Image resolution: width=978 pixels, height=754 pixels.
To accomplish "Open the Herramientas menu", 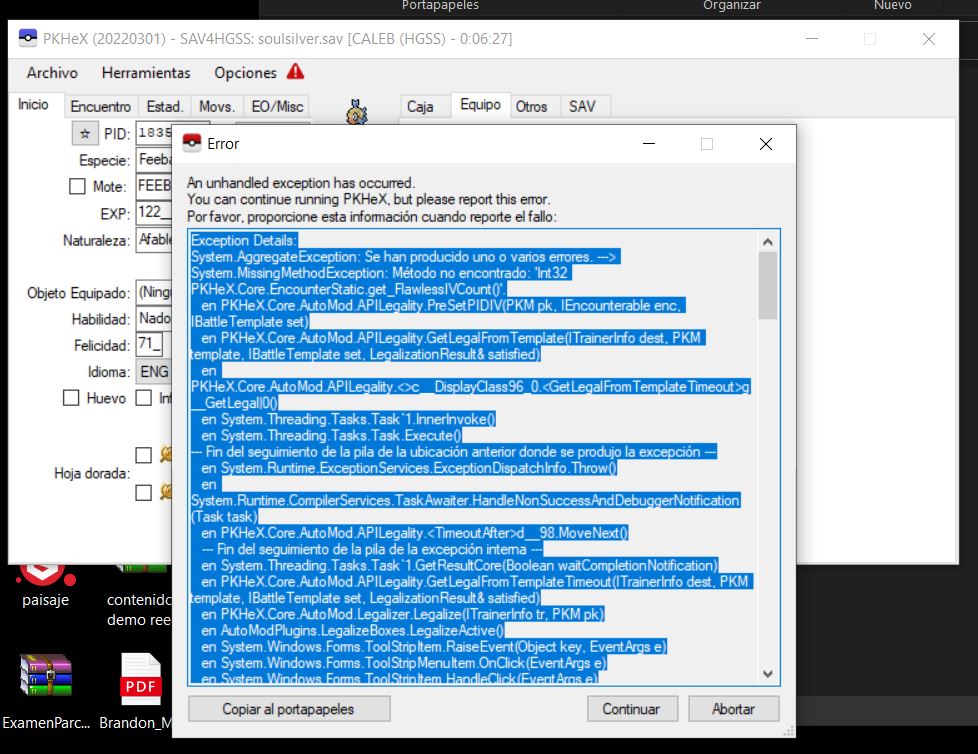I will [146, 73].
